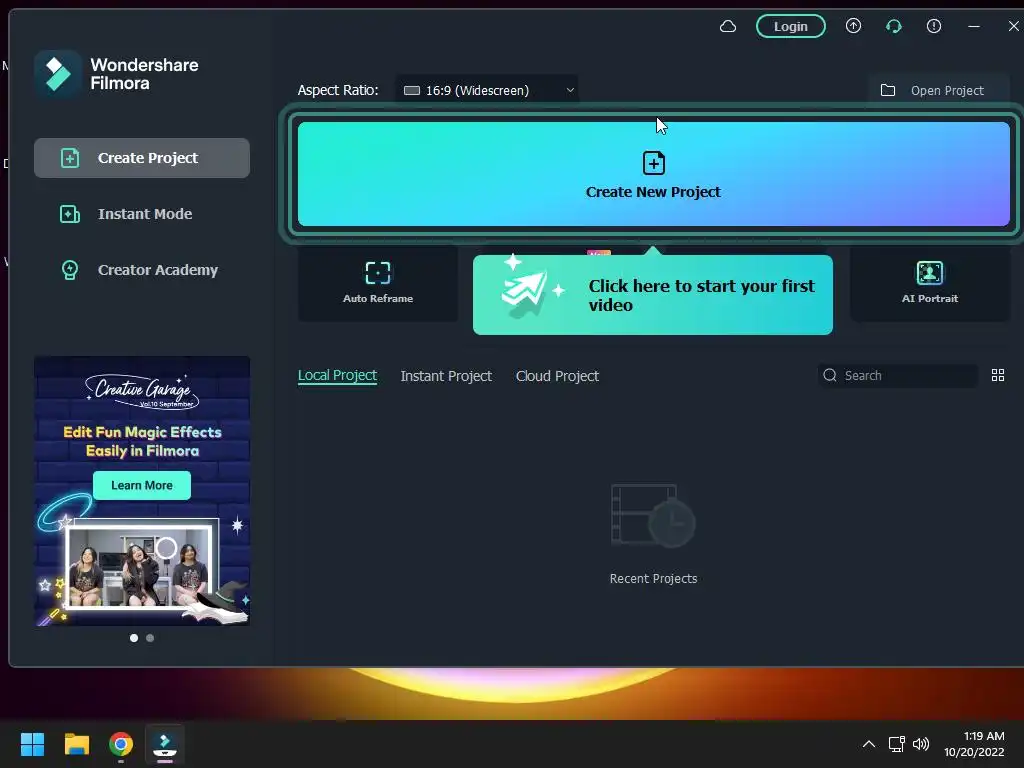Open the cloud storage icon
The width and height of the screenshot is (1024, 768).
[x=728, y=27]
